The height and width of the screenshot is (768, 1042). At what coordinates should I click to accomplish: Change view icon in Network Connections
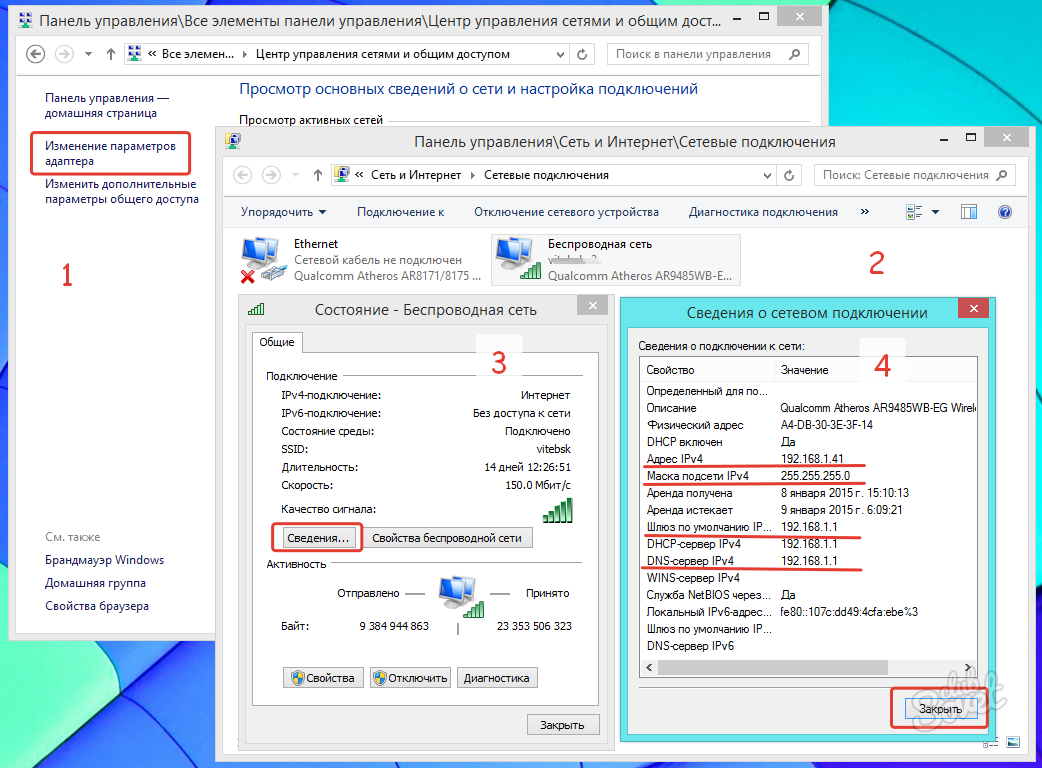[x=914, y=212]
